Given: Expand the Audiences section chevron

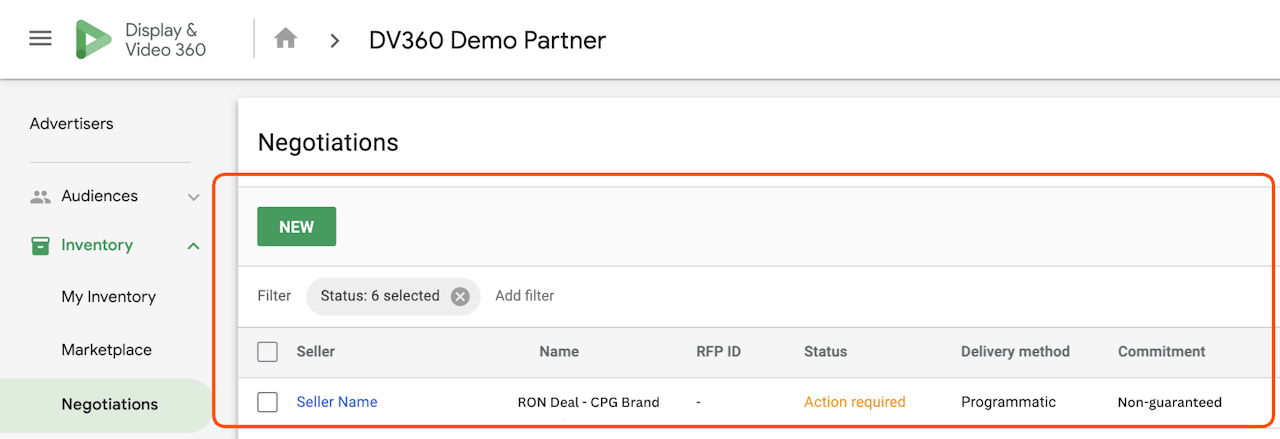Looking at the screenshot, I should pyautogui.click(x=194, y=197).
